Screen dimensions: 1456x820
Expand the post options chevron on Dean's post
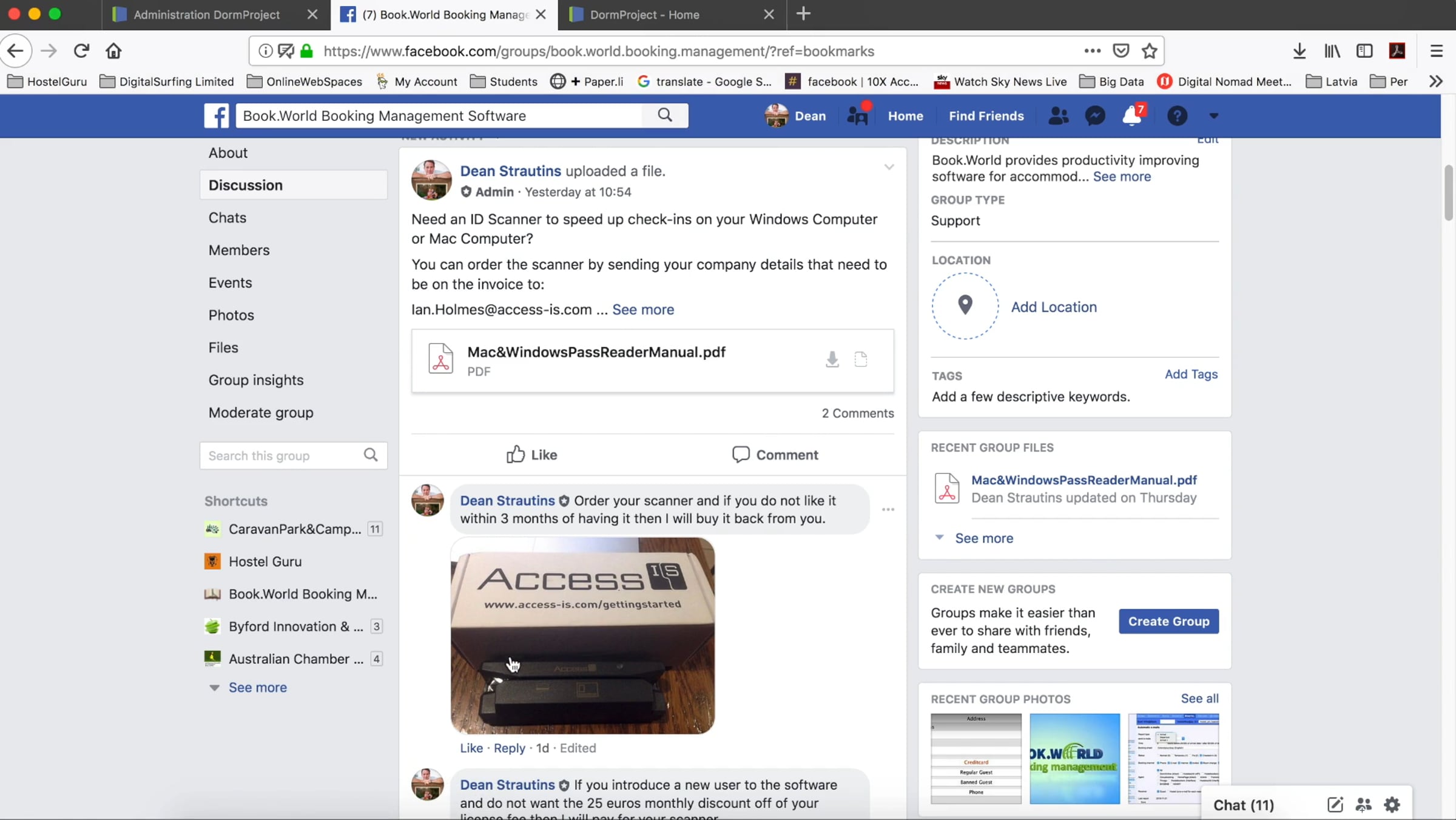pos(889,167)
